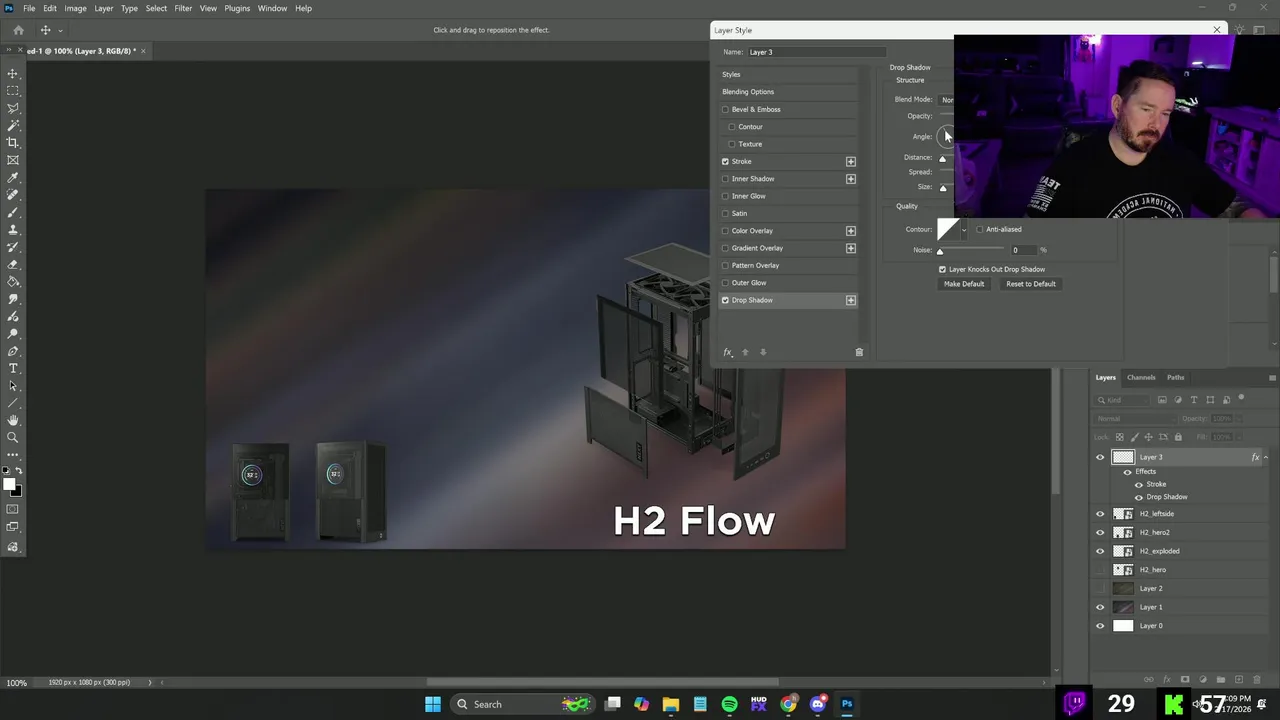
Task: Click the Distance slider handle
Action: (x=942, y=158)
